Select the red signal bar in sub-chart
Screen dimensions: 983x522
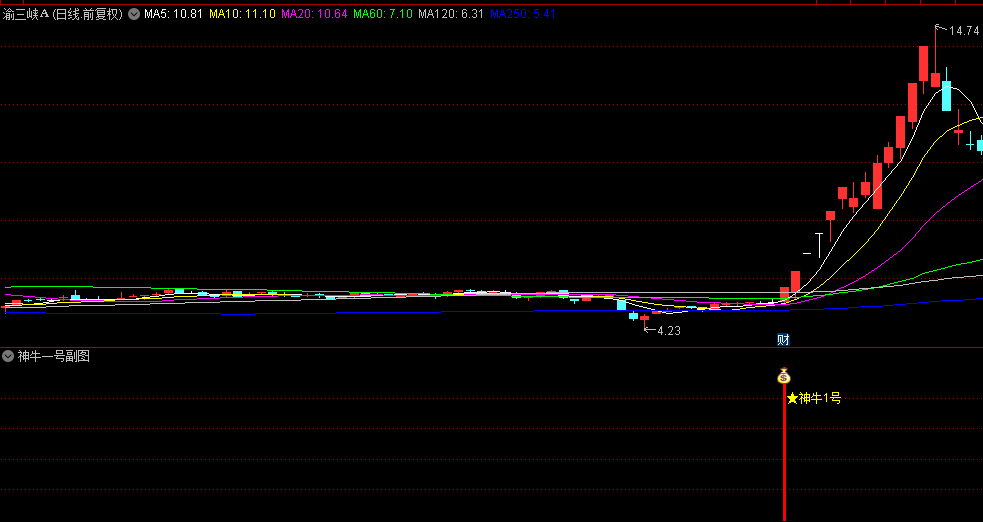(784, 452)
